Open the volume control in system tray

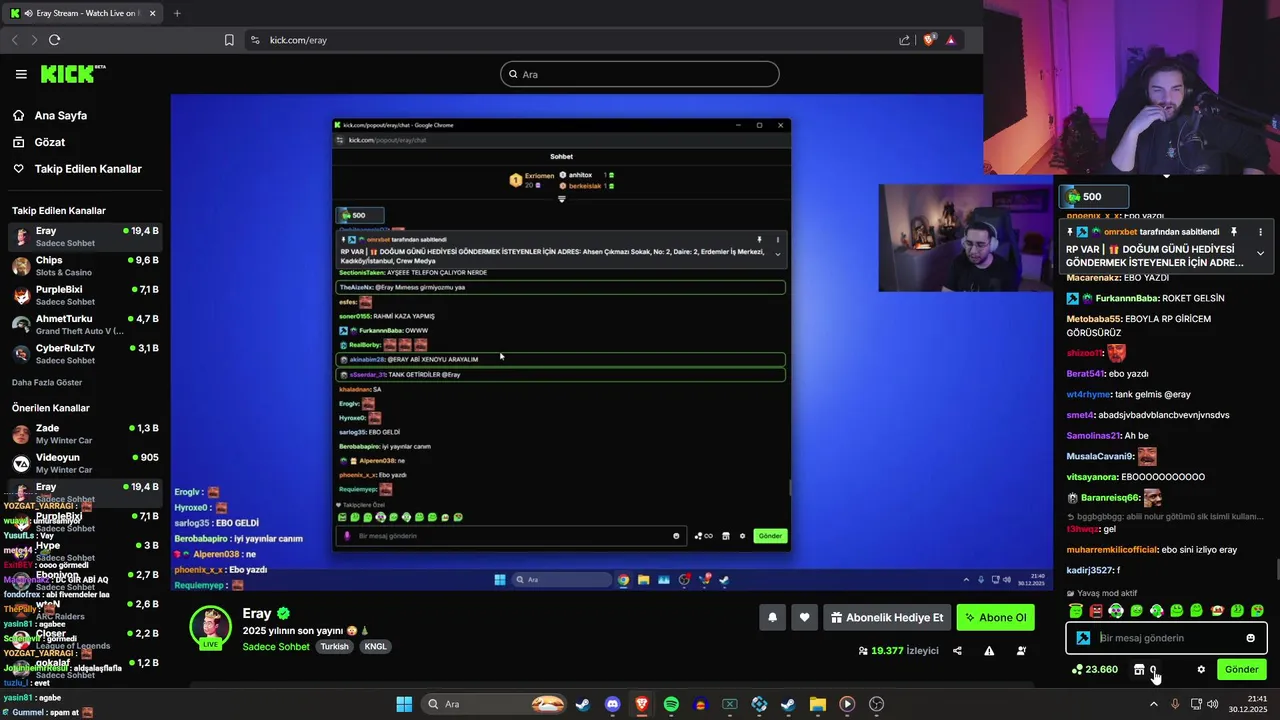1212,704
